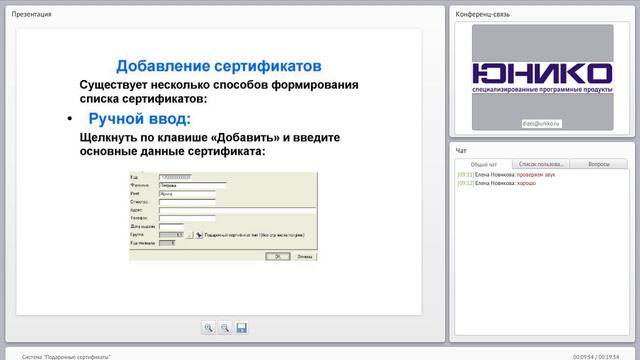Click the 'Ручной ввод:' slide text
Image resolution: width=640 pixels, height=360 pixels.
coord(140,119)
